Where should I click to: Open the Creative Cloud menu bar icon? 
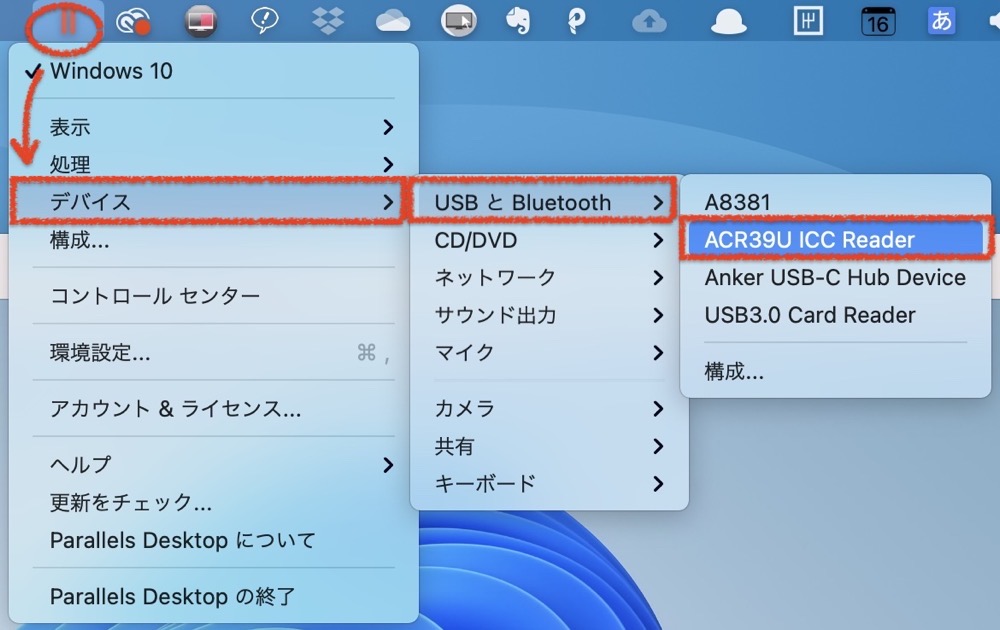(x=133, y=22)
